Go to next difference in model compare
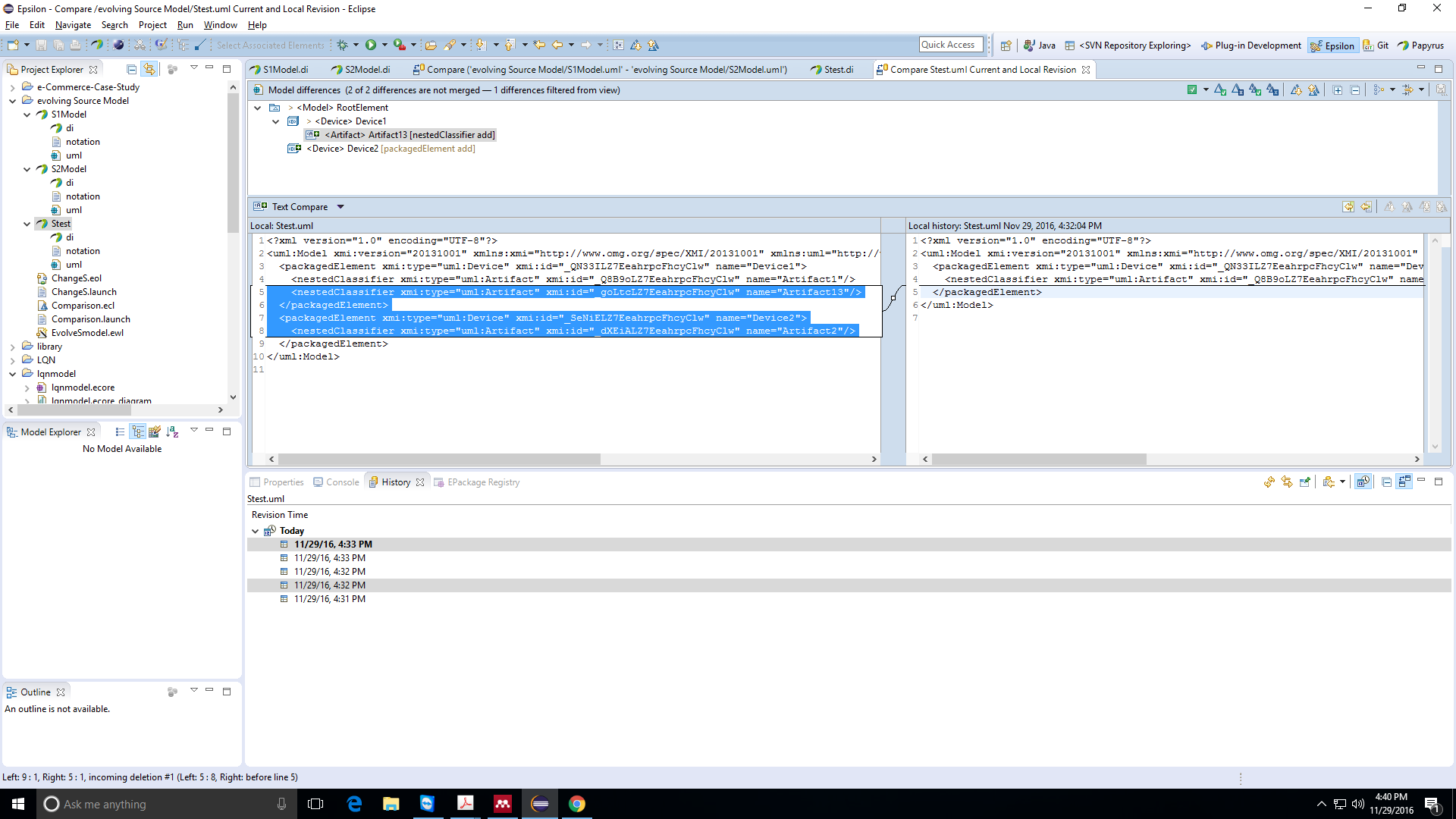1456x819 pixels. pos(1297,90)
